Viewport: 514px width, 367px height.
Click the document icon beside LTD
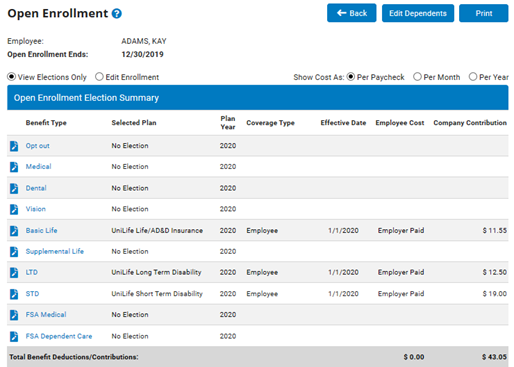14,273
